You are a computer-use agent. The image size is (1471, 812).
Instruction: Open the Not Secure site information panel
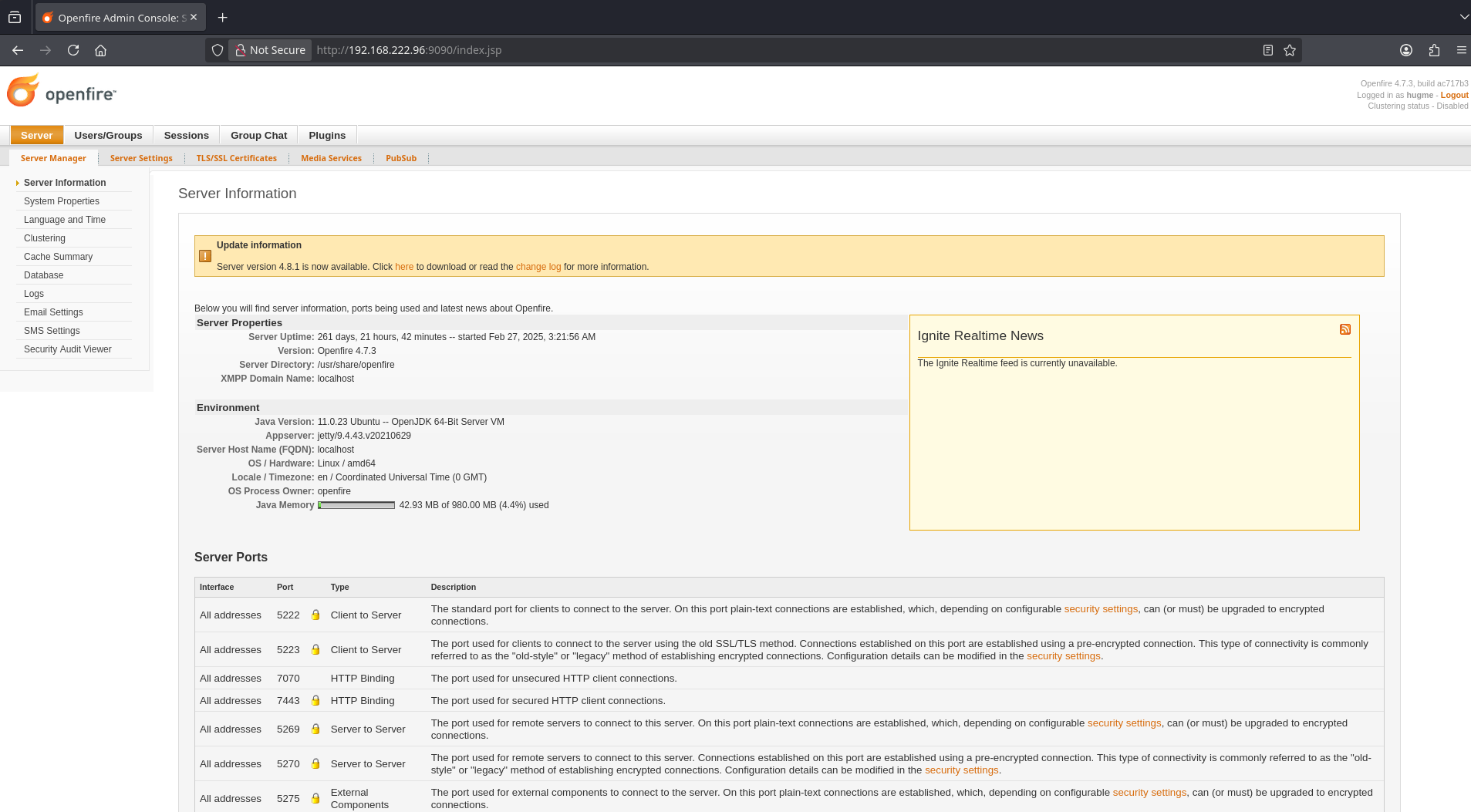click(270, 50)
